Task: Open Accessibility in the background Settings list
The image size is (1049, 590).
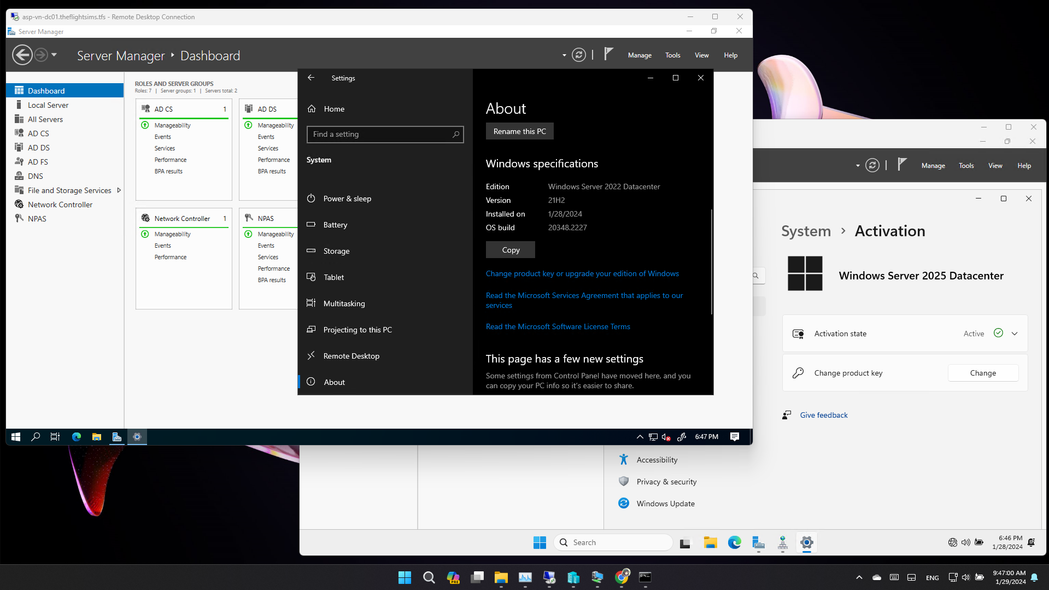Action: click(657, 460)
